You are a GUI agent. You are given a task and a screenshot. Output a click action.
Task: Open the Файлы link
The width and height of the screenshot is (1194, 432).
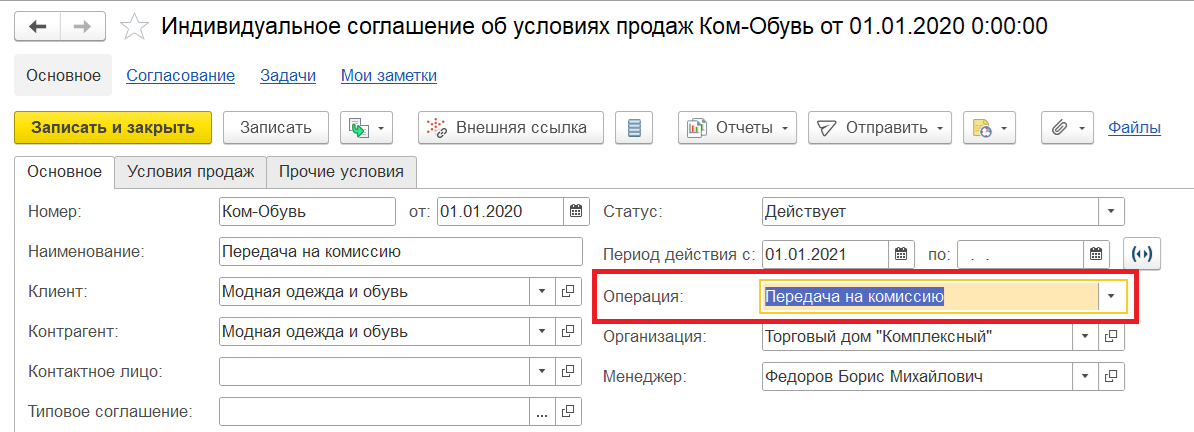coord(1135,128)
